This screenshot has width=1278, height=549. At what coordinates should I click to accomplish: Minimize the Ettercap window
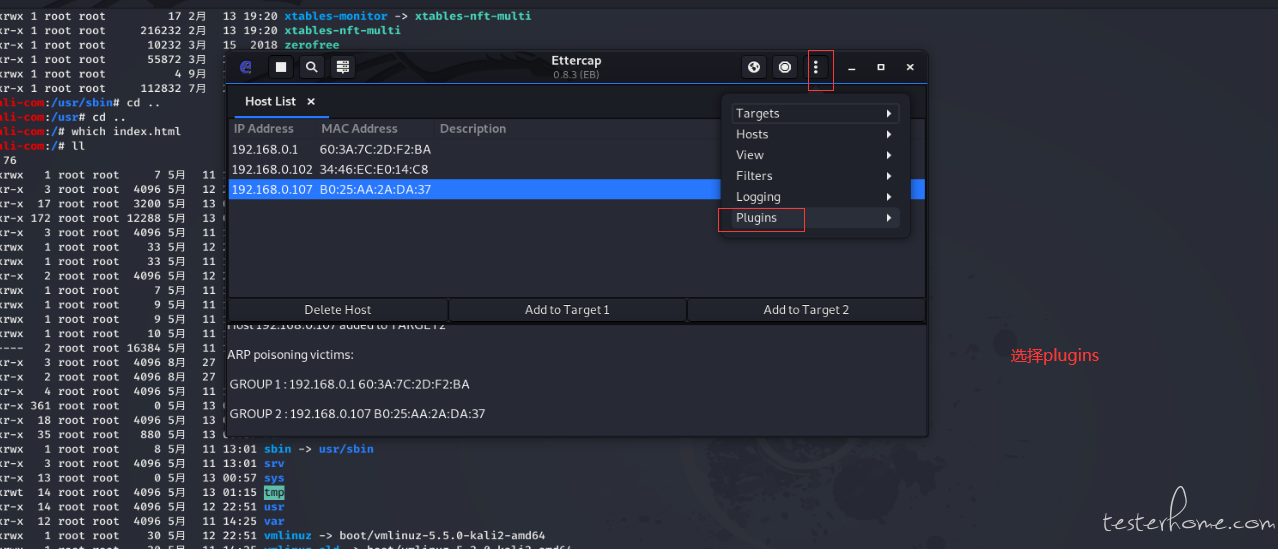[851, 67]
